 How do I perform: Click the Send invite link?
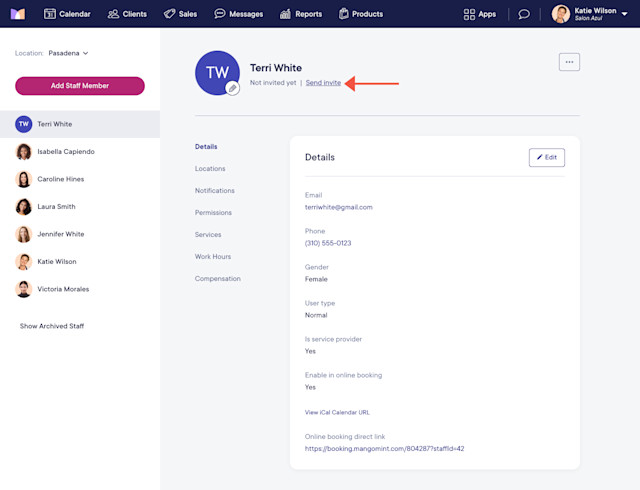323,82
